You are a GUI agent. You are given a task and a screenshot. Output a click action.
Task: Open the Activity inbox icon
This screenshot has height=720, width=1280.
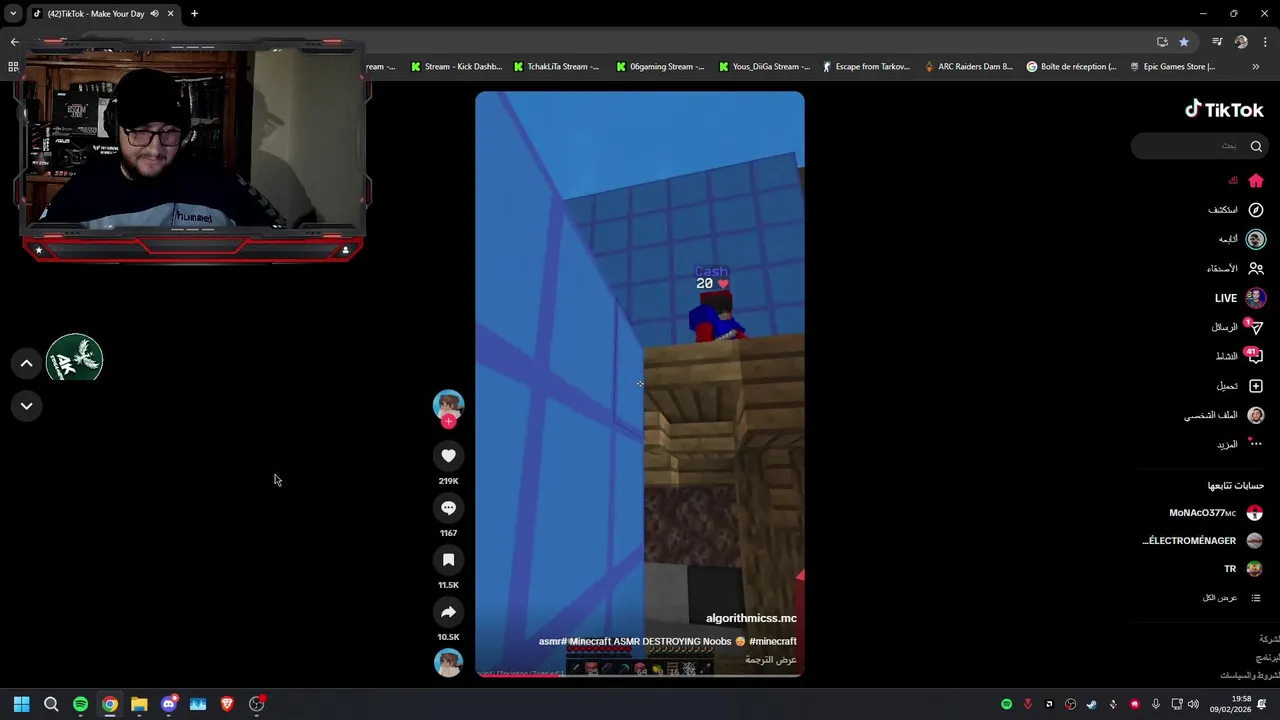tap(1256, 356)
